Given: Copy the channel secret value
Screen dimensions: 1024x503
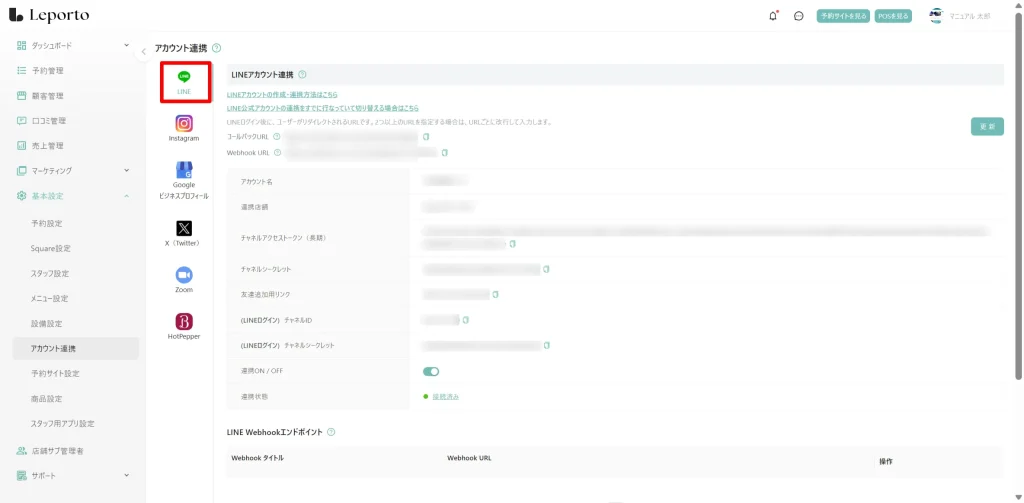Looking at the screenshot, I should (x=547, y=269).
